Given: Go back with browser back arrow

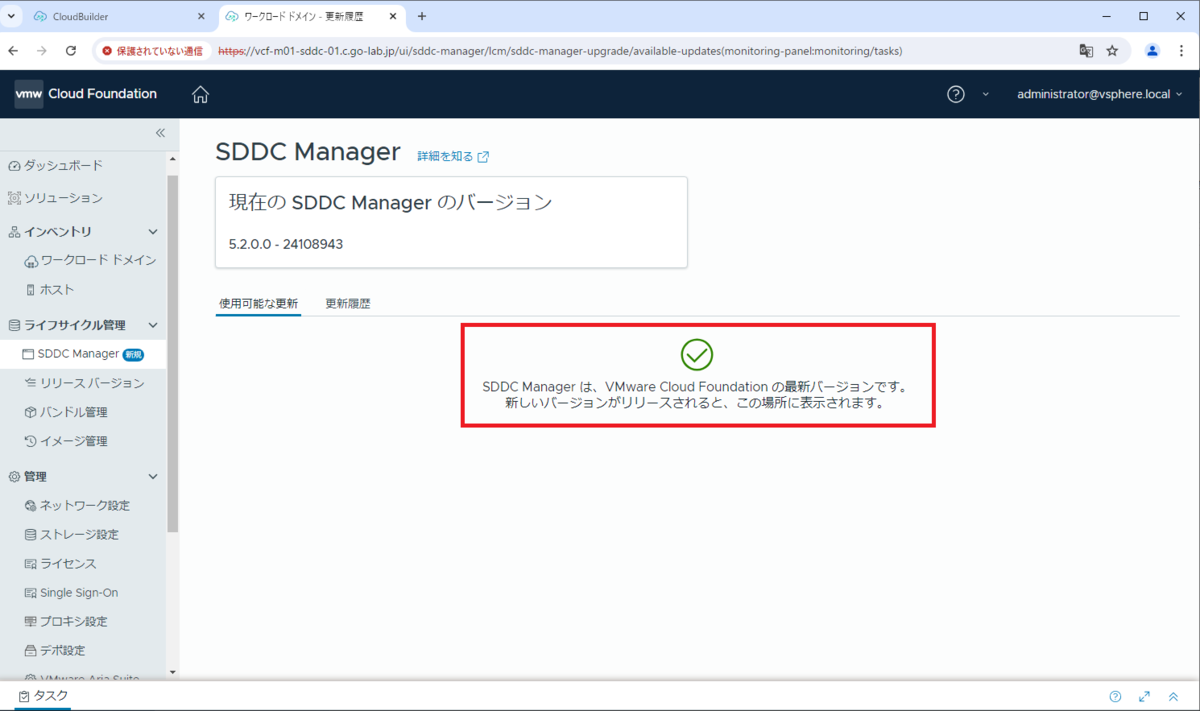Looking at the screenshot, I should (13, 50).
